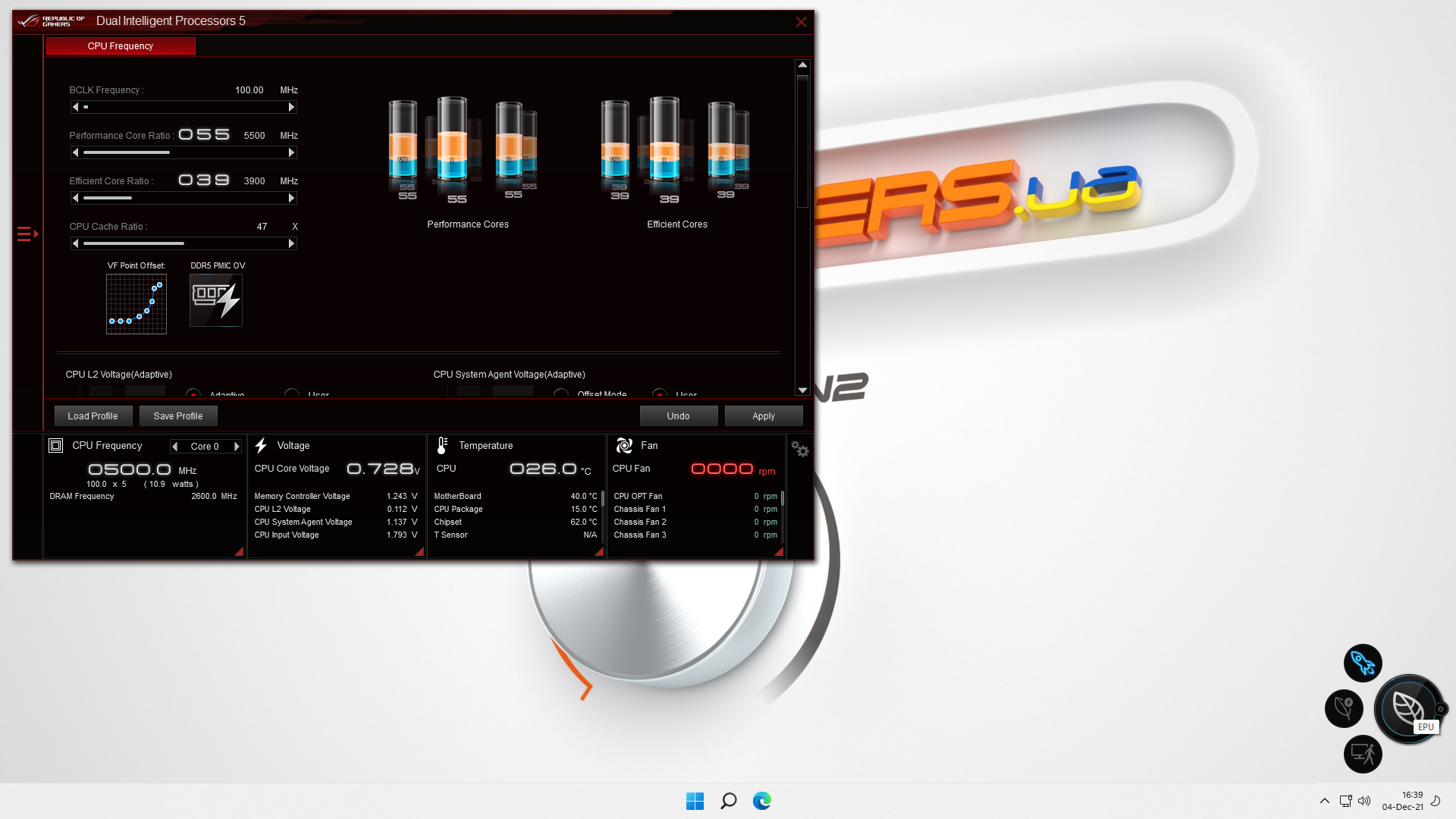1456x819 pixels.
Task: Expand the left sidebar menu icon
Action: click(27, 234)
